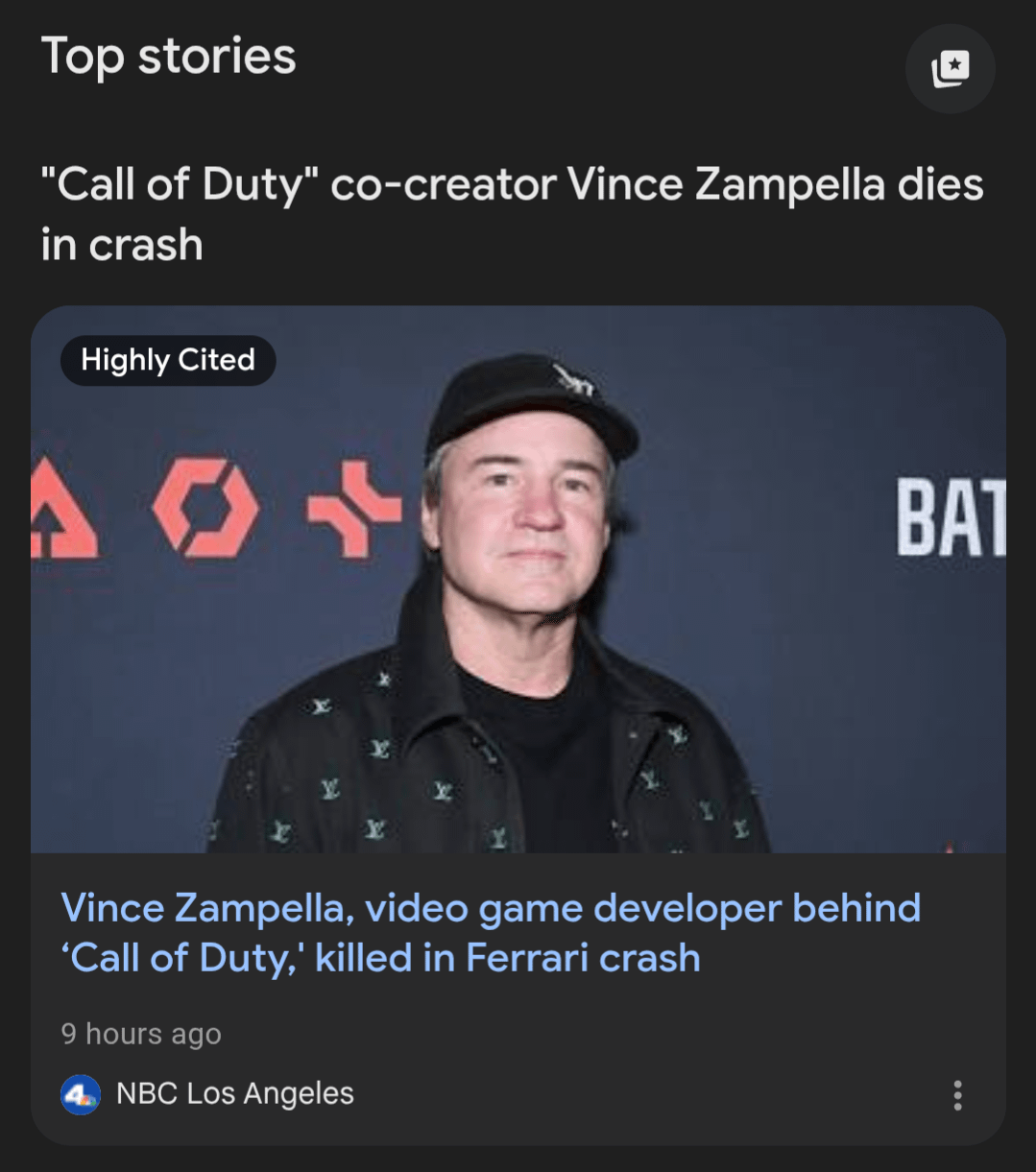Screen dimensions: 1036x1172
Task: Tap the "NBC Los Angeles" source name
Action: (234, 1093)
